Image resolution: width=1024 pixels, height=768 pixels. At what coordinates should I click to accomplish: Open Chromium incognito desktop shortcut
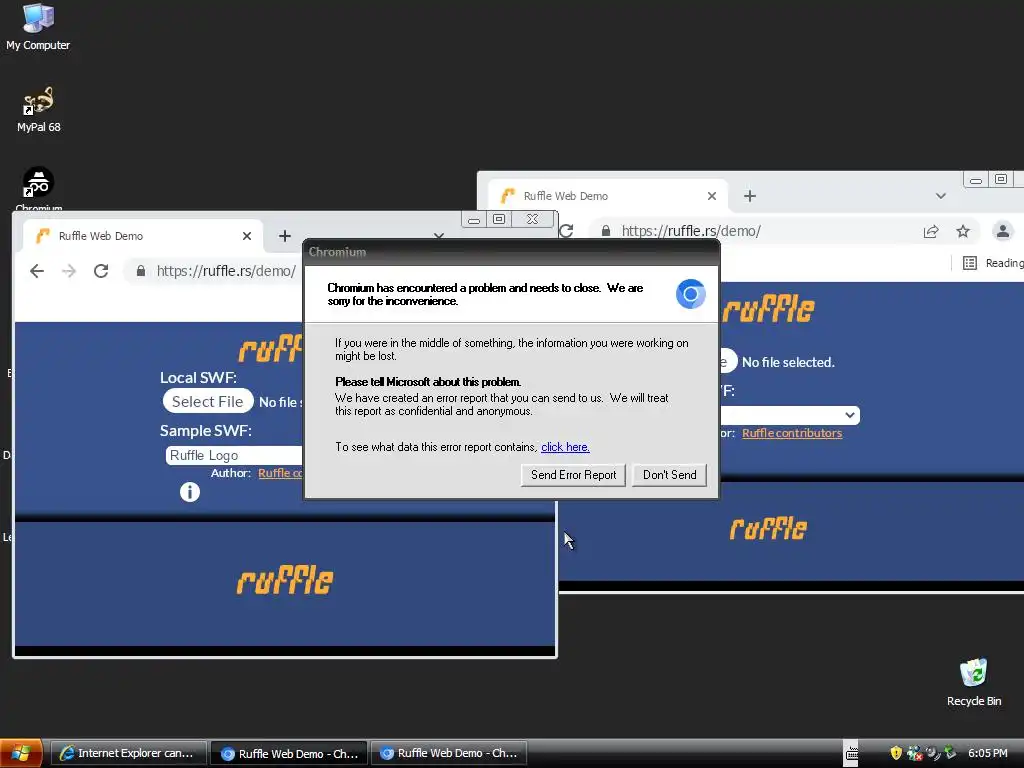click(x=38, y=188)
